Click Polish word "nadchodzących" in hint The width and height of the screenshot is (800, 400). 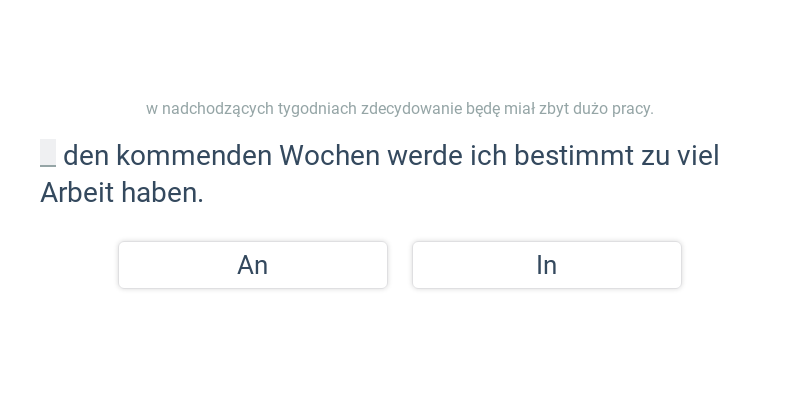click(x=218, y=109)
